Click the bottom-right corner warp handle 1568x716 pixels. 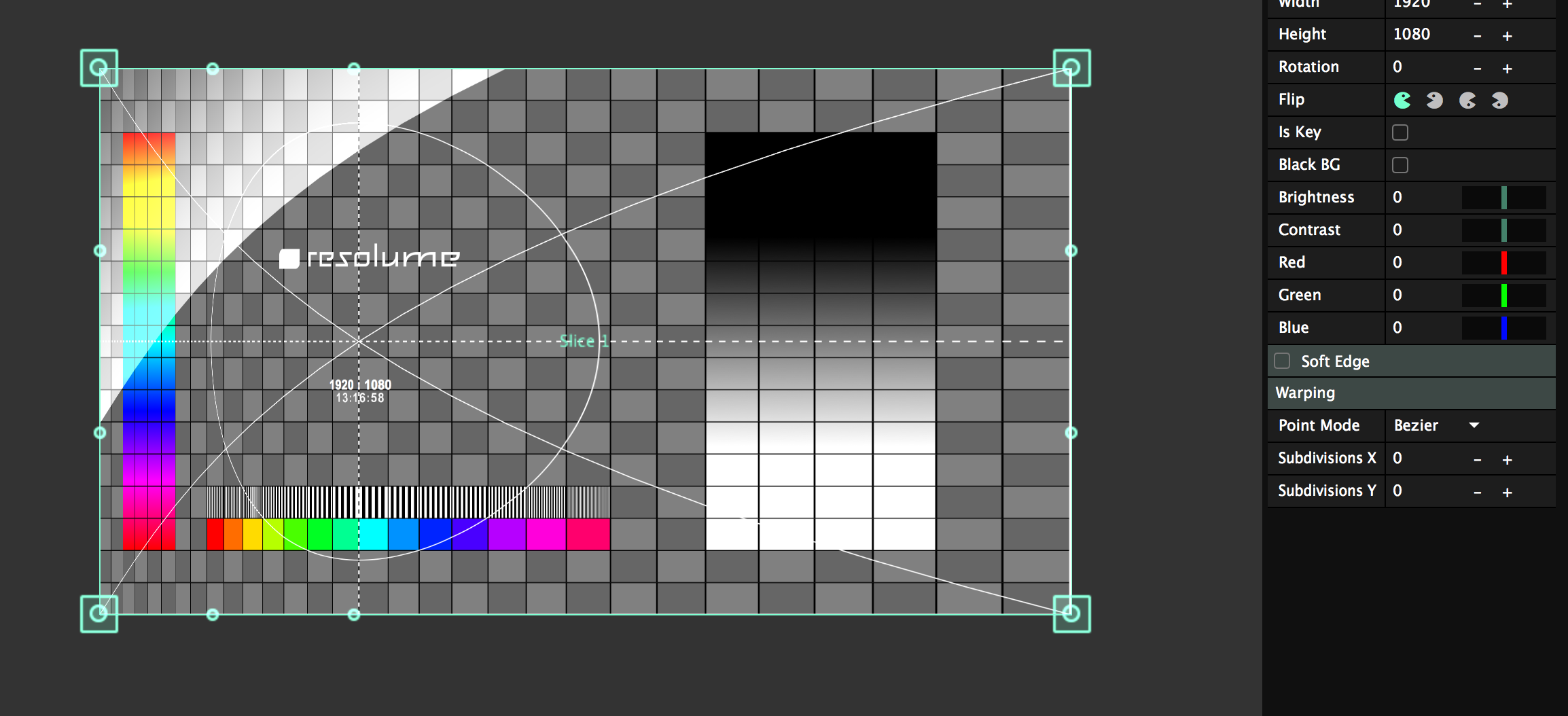tap(1071, 613)
